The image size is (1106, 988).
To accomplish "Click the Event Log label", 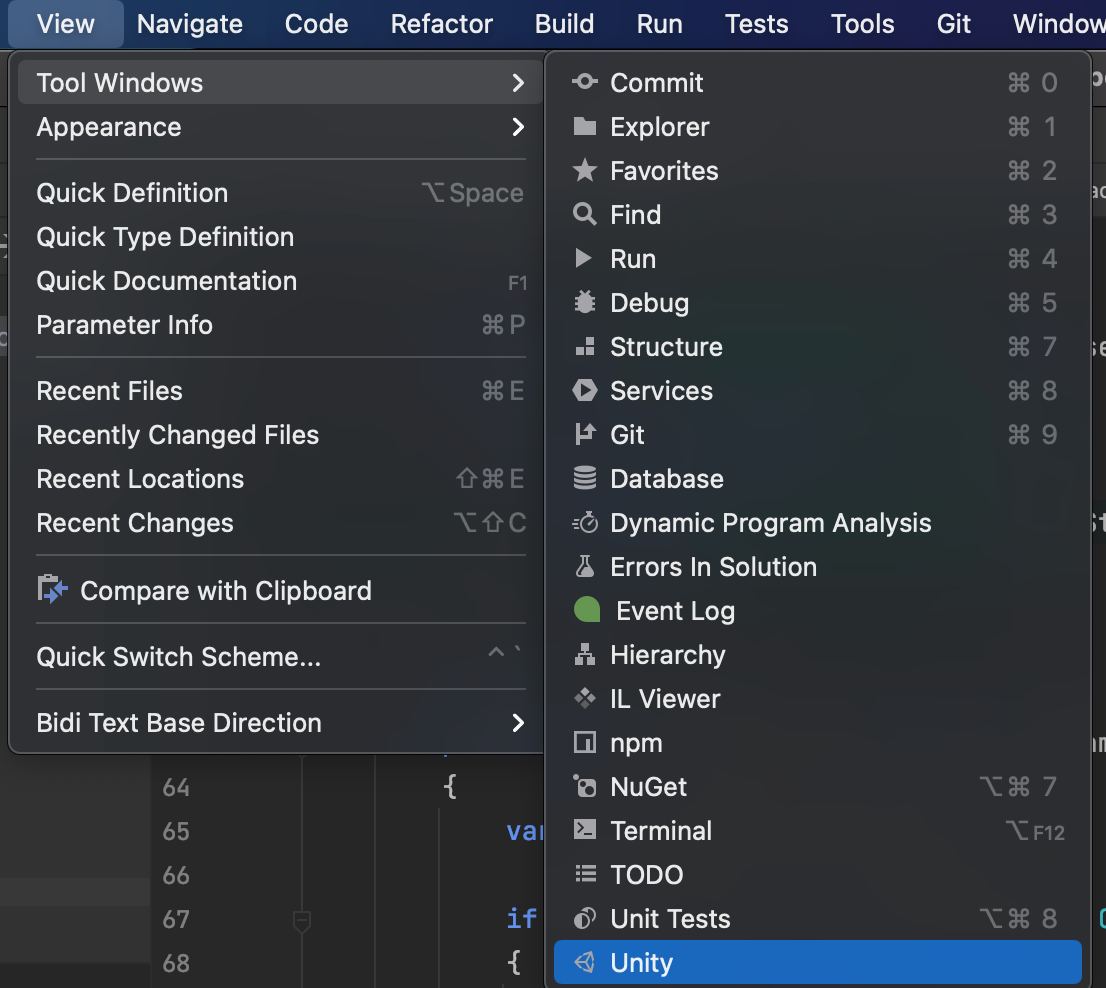I will pyautogui.click(x=676, y=611).
